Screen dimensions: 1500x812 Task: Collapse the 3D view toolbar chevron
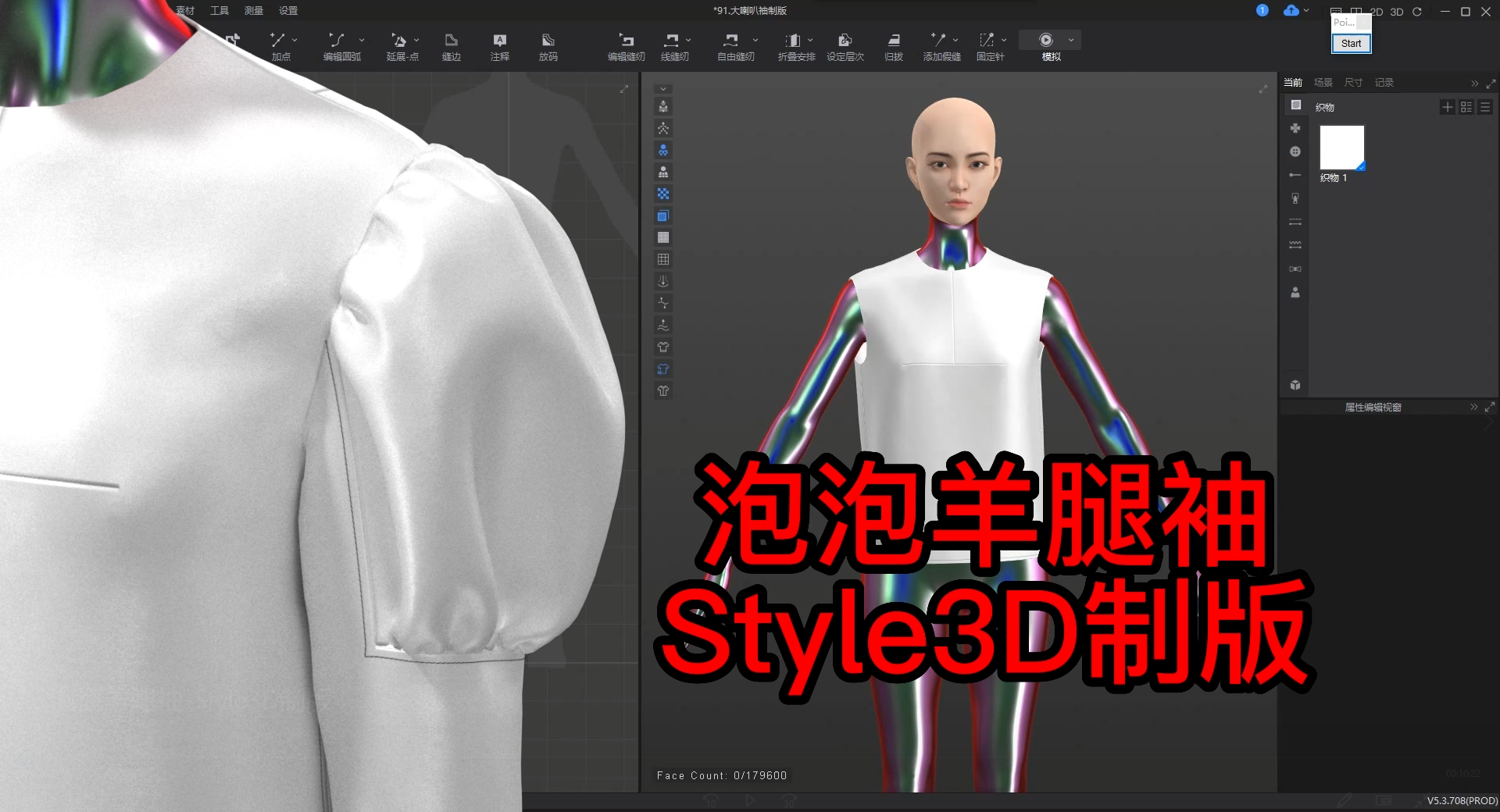click(663, 89)
